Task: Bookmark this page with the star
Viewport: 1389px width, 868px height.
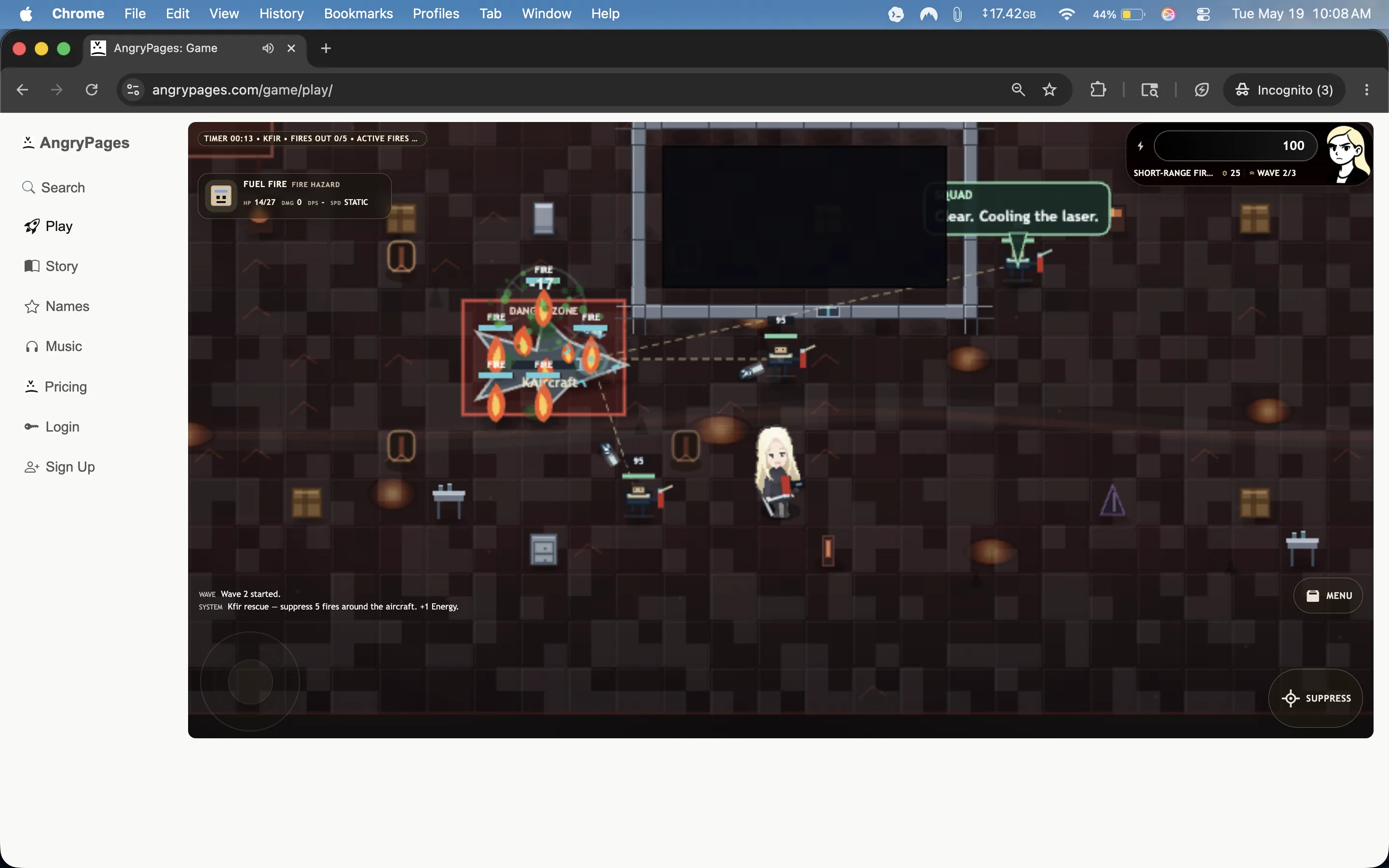Action: coord(1049,90)
